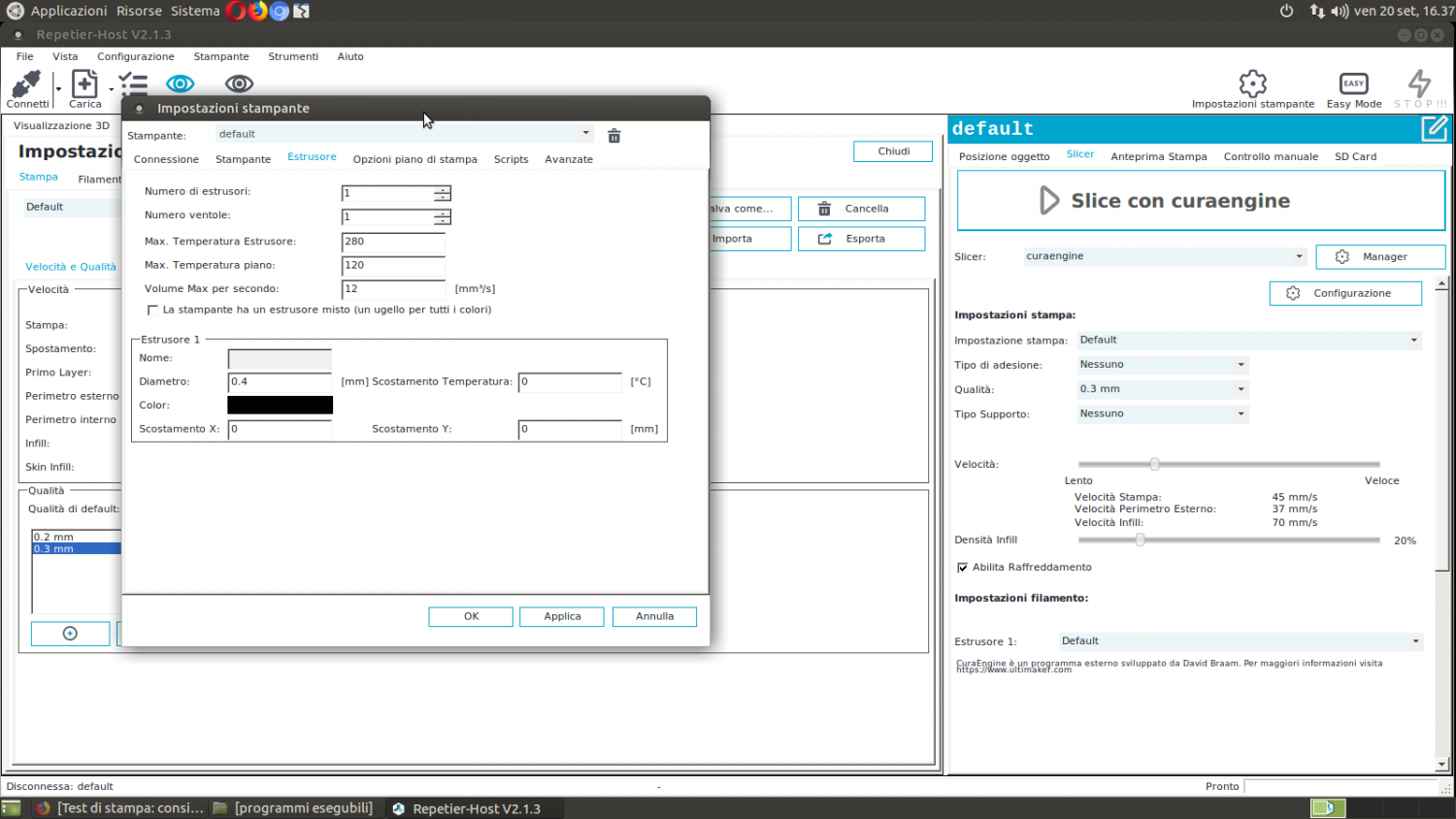The image size is (1456, 819).
Task: Open the Slicer curaengine dropdown
Action: click(1165, 256)
